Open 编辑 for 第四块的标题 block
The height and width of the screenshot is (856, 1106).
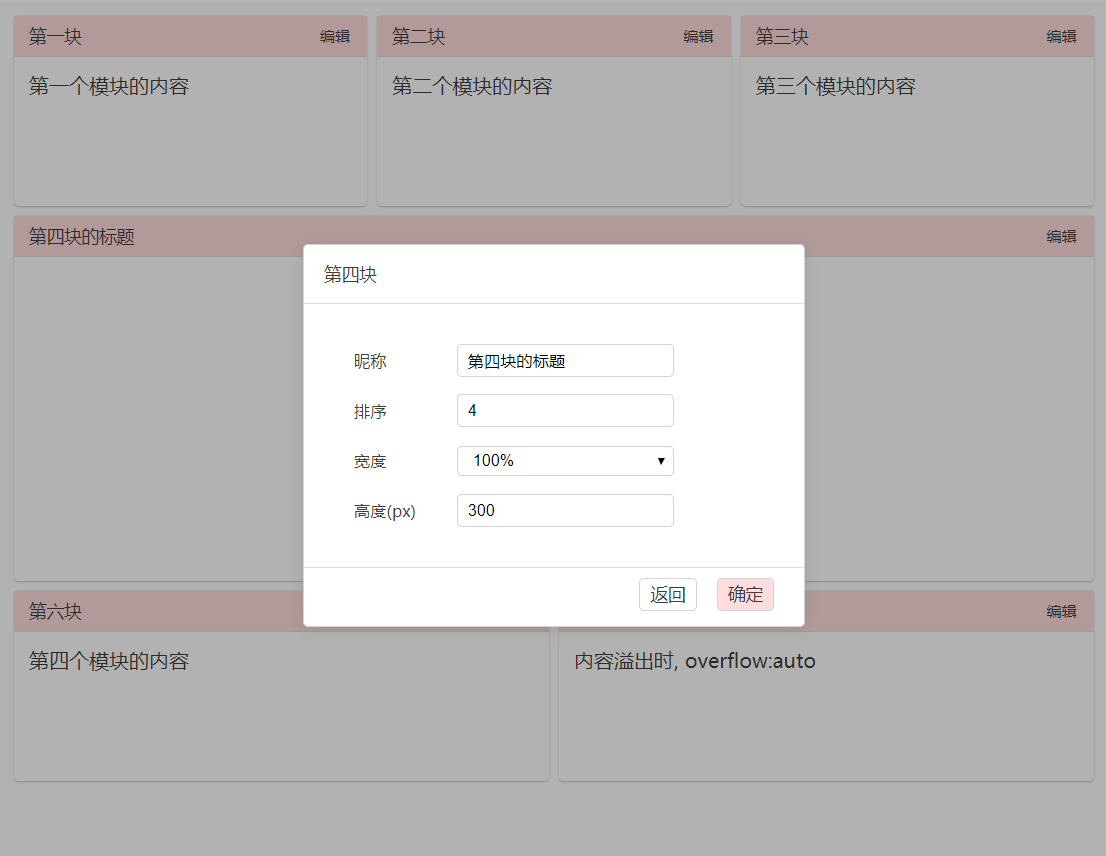[x=1060, y=236]
